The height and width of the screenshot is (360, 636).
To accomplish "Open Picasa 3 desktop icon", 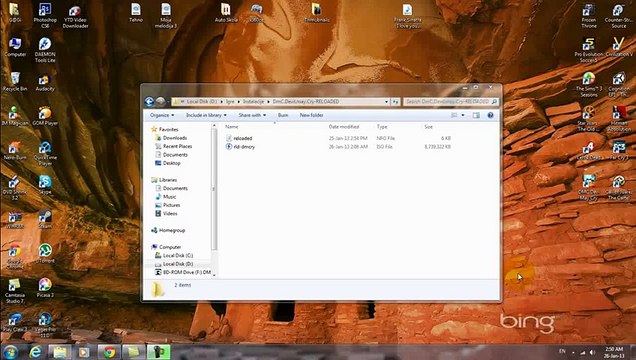I will tap(45, 287).
